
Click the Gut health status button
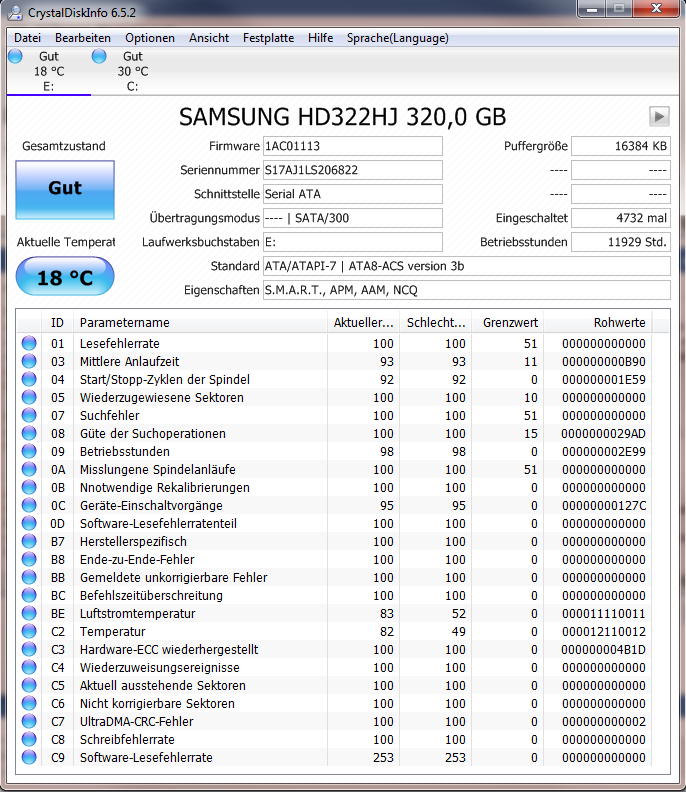pyautogui.click(x=65, y=190)
